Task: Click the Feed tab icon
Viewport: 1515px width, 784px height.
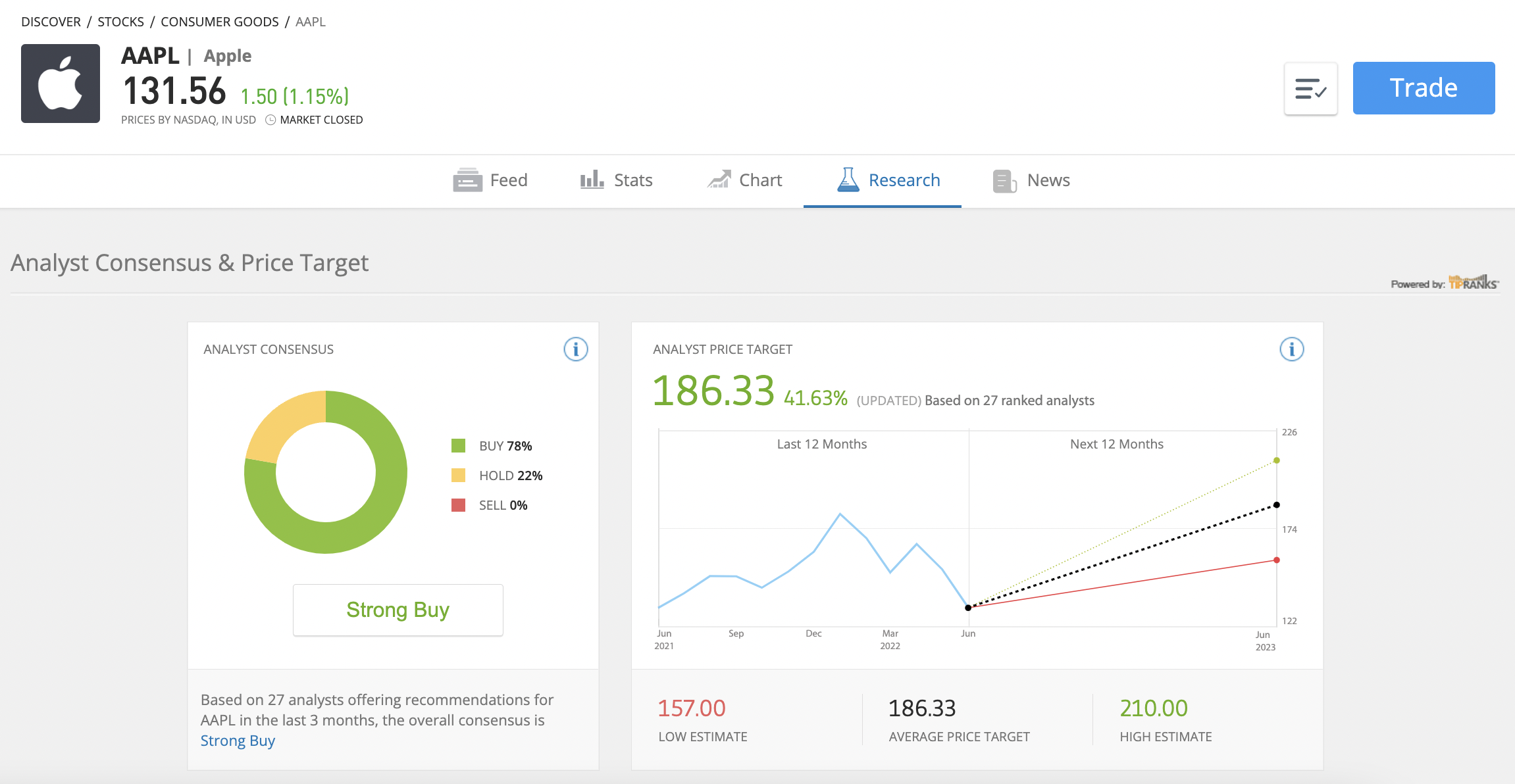Action: (x=468, y=180)
